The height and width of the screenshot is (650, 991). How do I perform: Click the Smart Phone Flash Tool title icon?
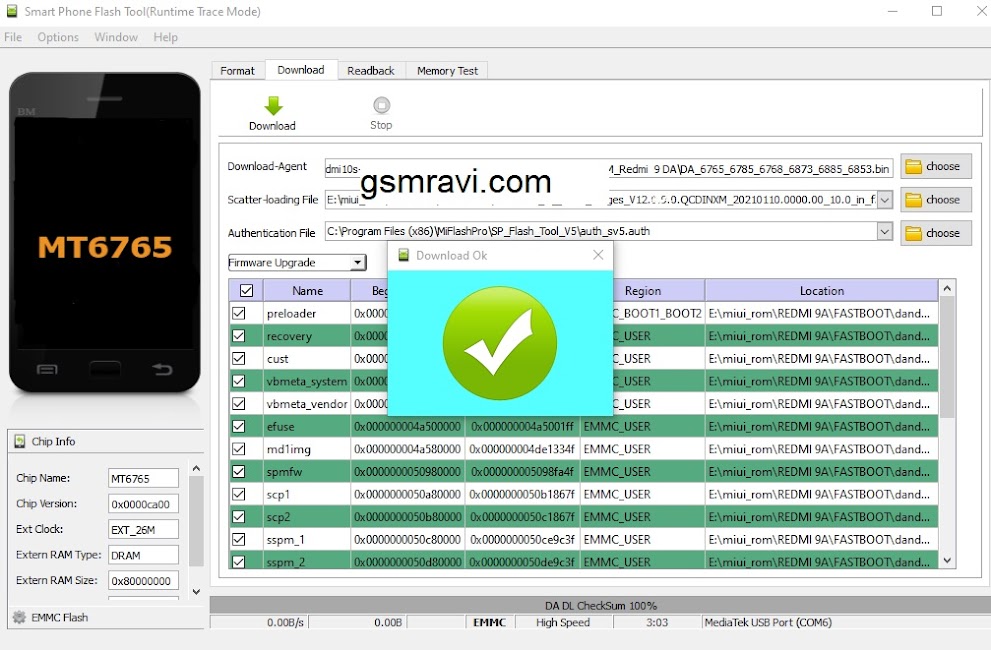pos(11,11)
